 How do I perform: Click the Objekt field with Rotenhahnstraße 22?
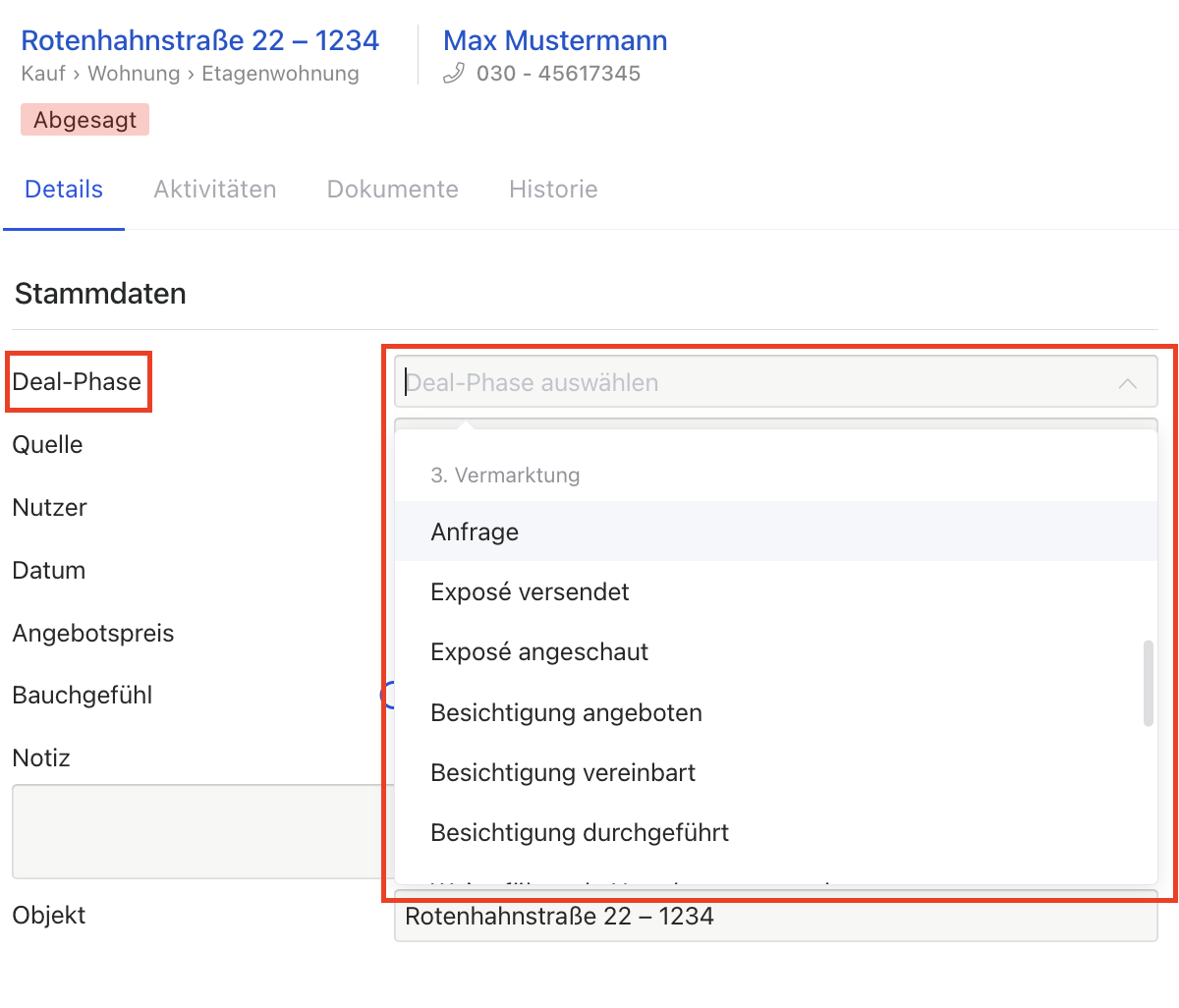click(774, 918)
